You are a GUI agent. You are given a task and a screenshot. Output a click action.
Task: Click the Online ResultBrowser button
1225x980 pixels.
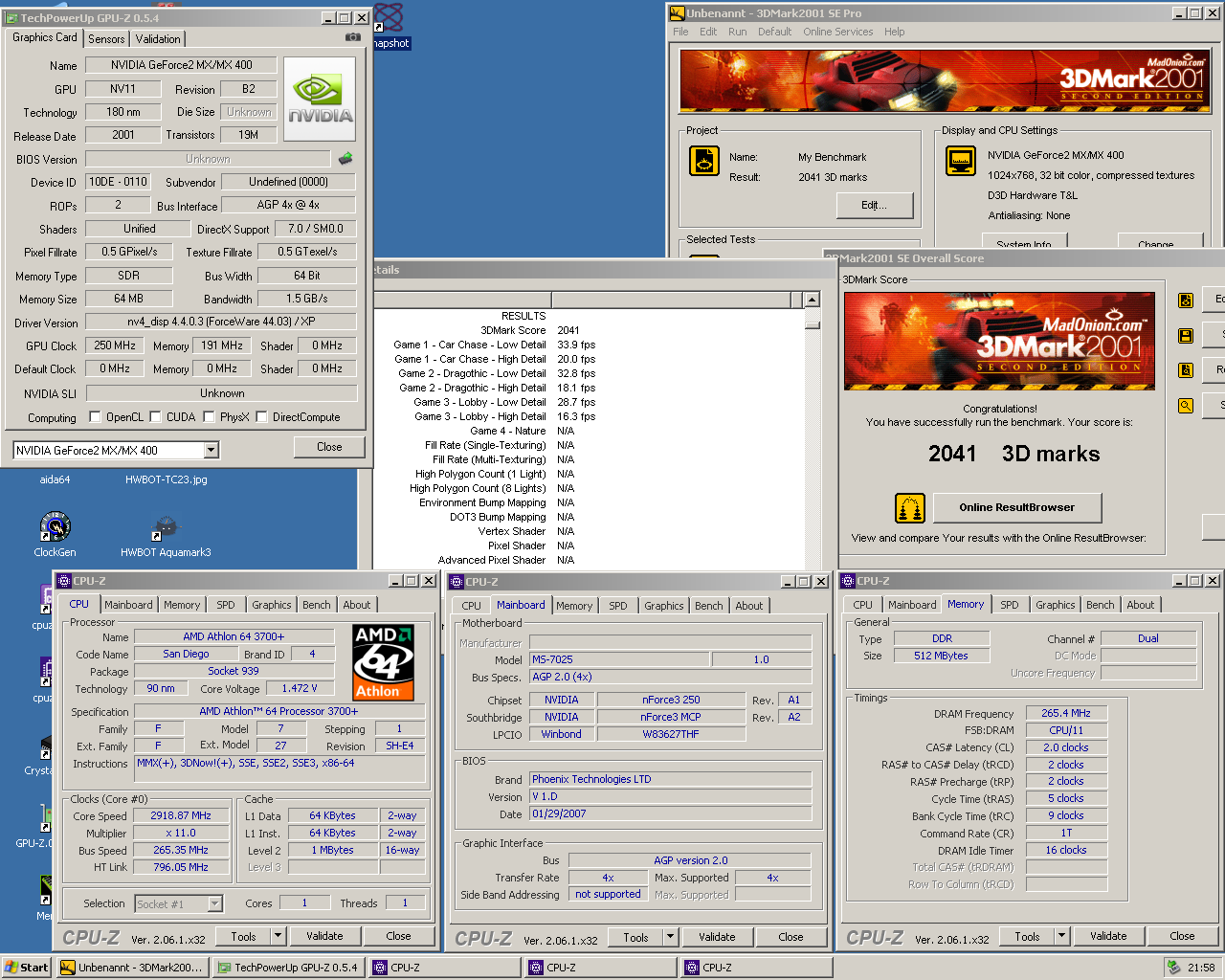pyautogui.click(x=1016, y=507)
